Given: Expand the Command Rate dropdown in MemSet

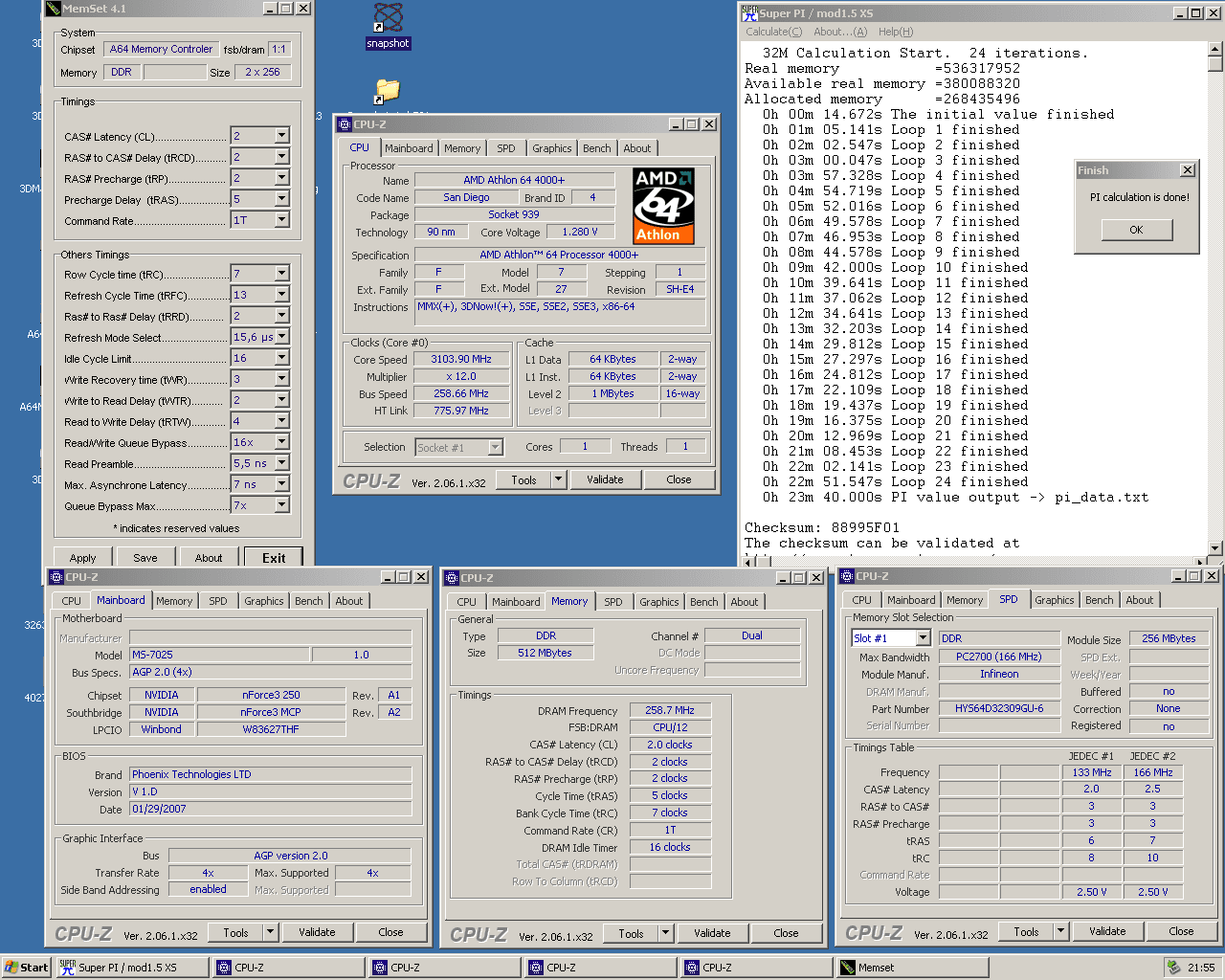Looking at the screenshot, I should (x=282, y=220).
